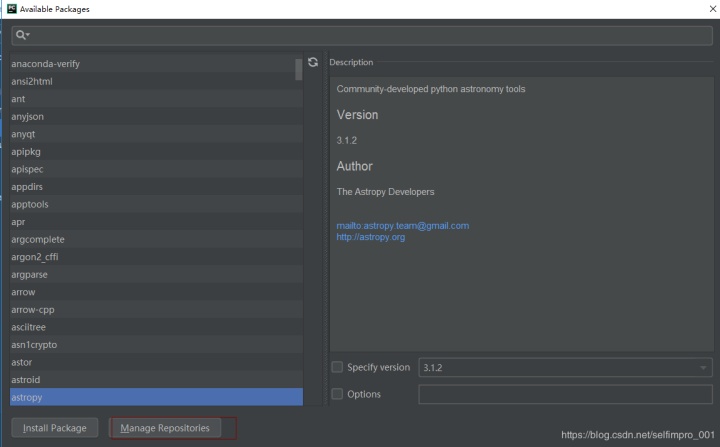The height and width of the screenshot is (447, 720).
Task: Select the ant package
Action: 156,99
